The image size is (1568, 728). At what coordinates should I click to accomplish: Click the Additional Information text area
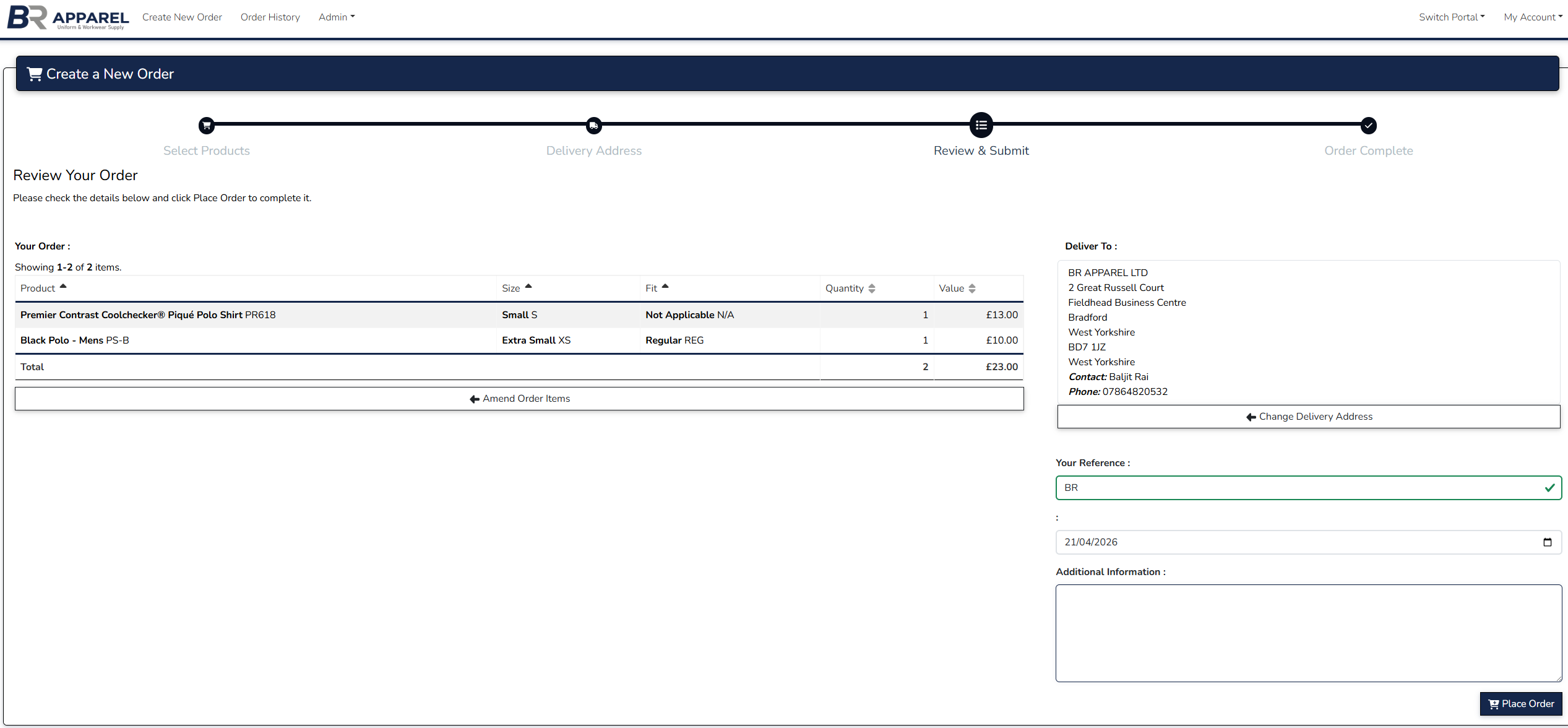tap(1309, 633)
